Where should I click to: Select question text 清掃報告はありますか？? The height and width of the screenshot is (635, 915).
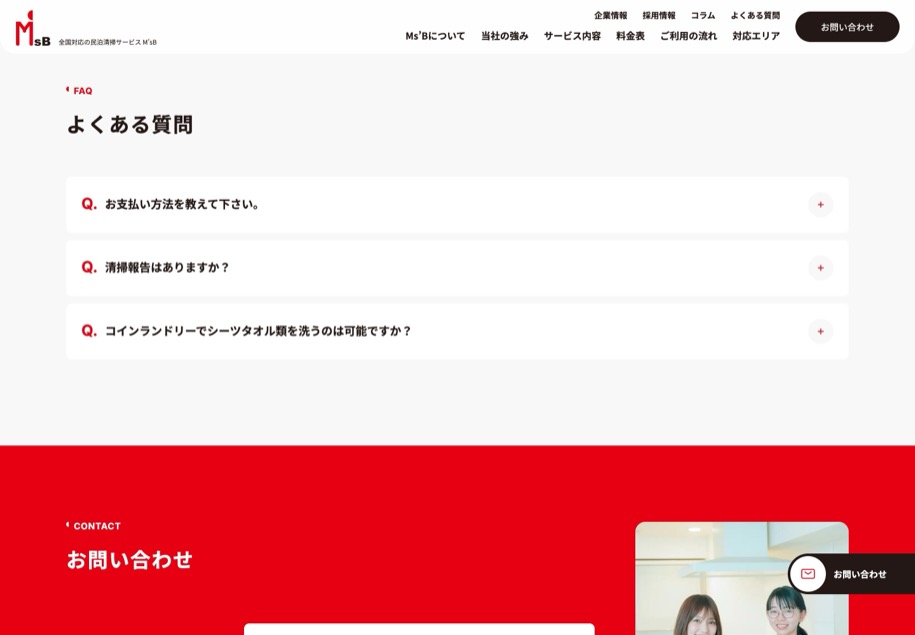click(167, 267)
